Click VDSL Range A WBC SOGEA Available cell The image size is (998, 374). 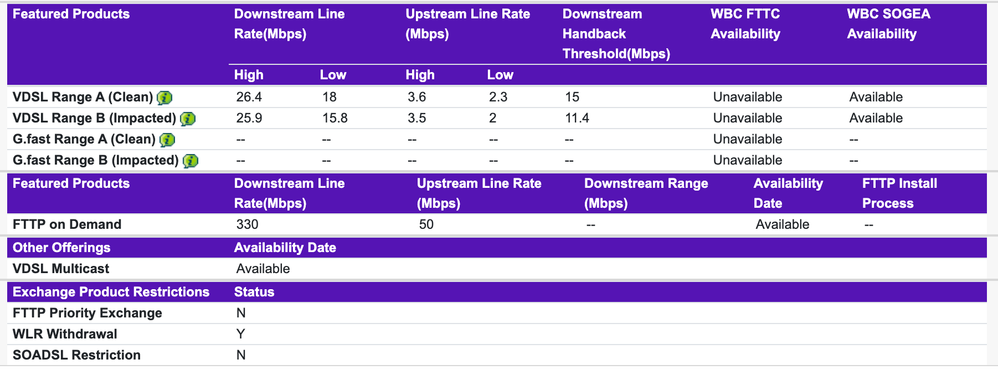tap(876, 97)
